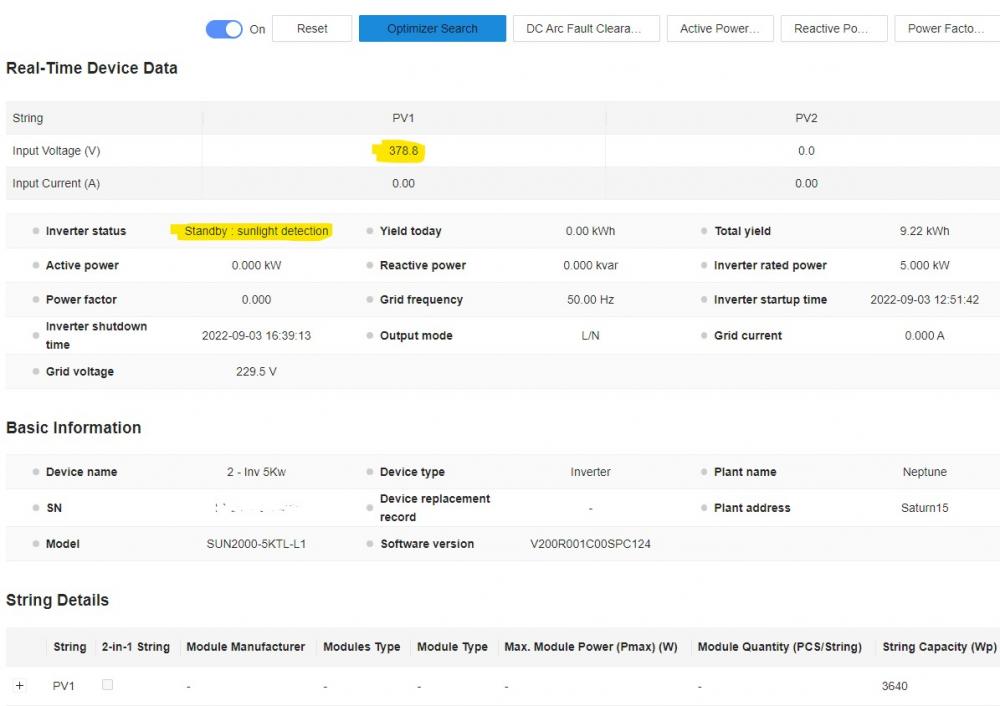Click model text SUN2000-5KTL-L1
Screen dimensions: 1000x706
click(x=256, y=544)
